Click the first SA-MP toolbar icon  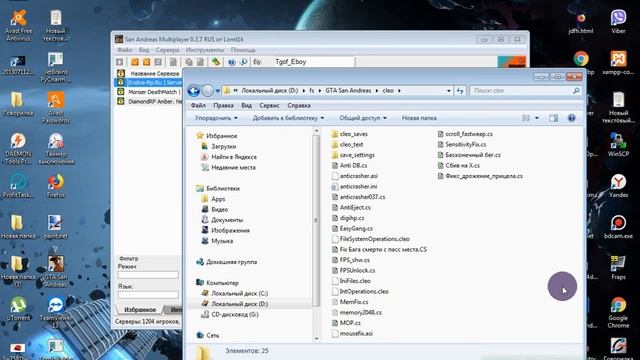[120, 62]
